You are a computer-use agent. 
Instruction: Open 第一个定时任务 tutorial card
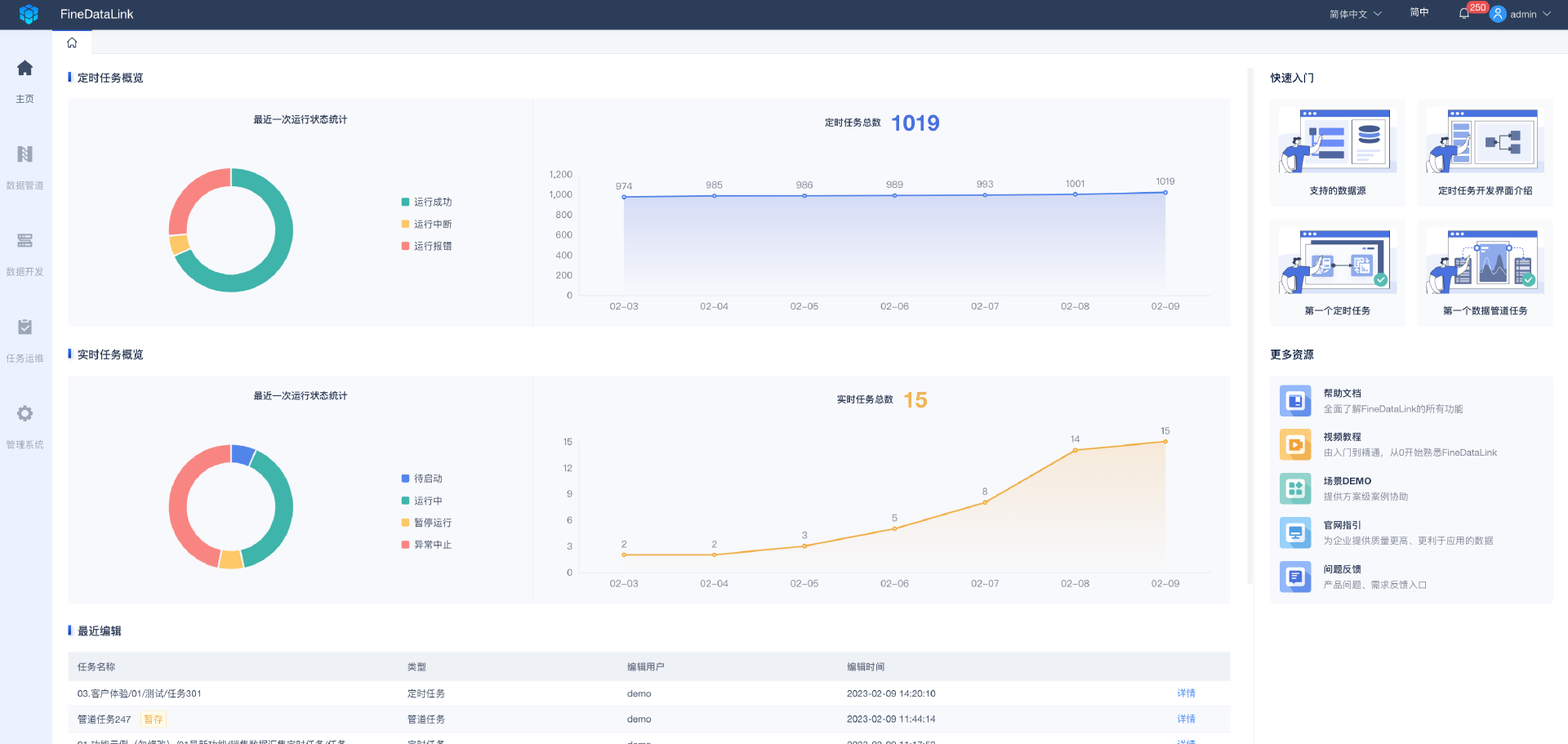1338,273
